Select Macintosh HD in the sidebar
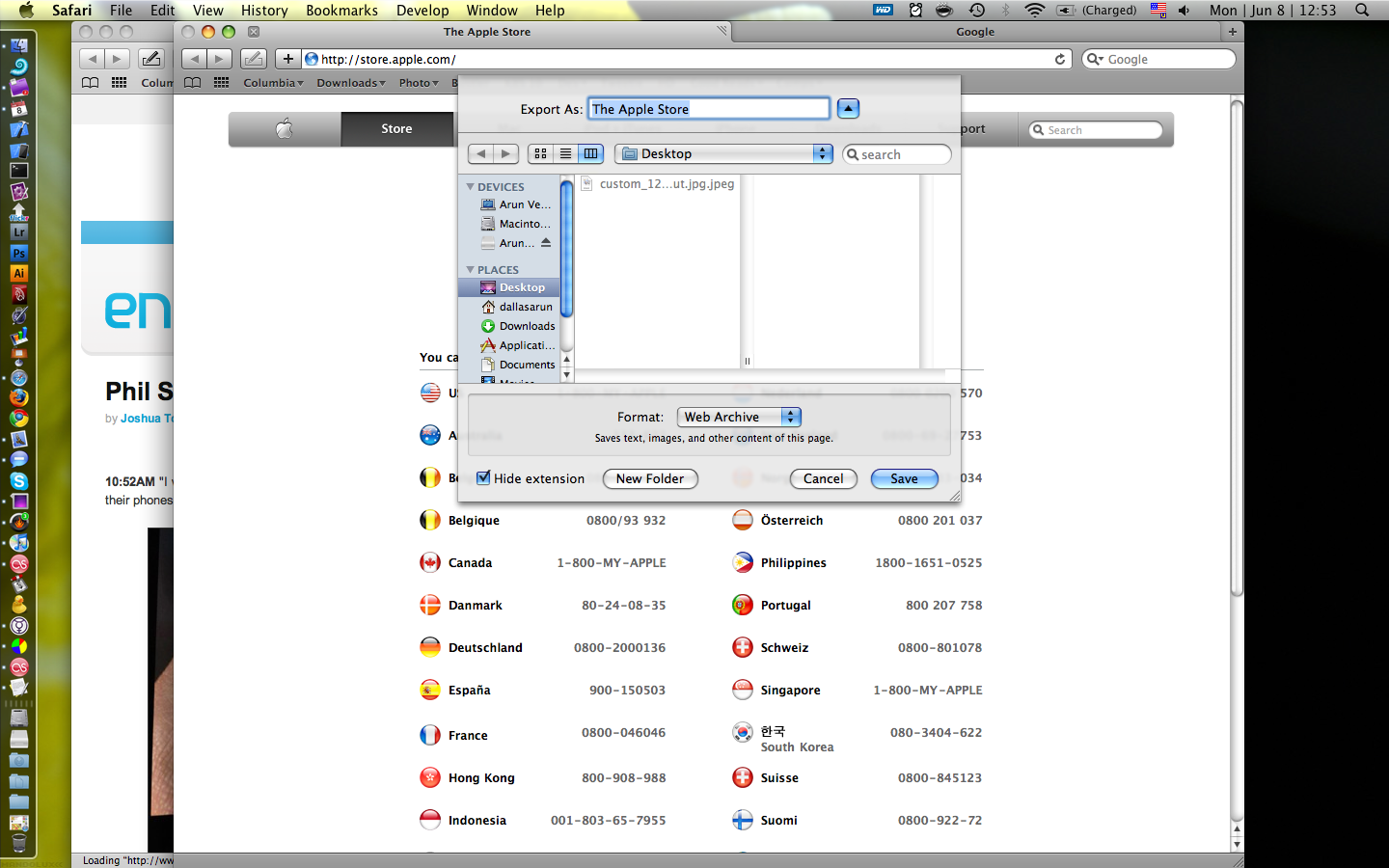Image resolution: width=1389 pixels, height=868 pixels. click(x=516, y=224)
